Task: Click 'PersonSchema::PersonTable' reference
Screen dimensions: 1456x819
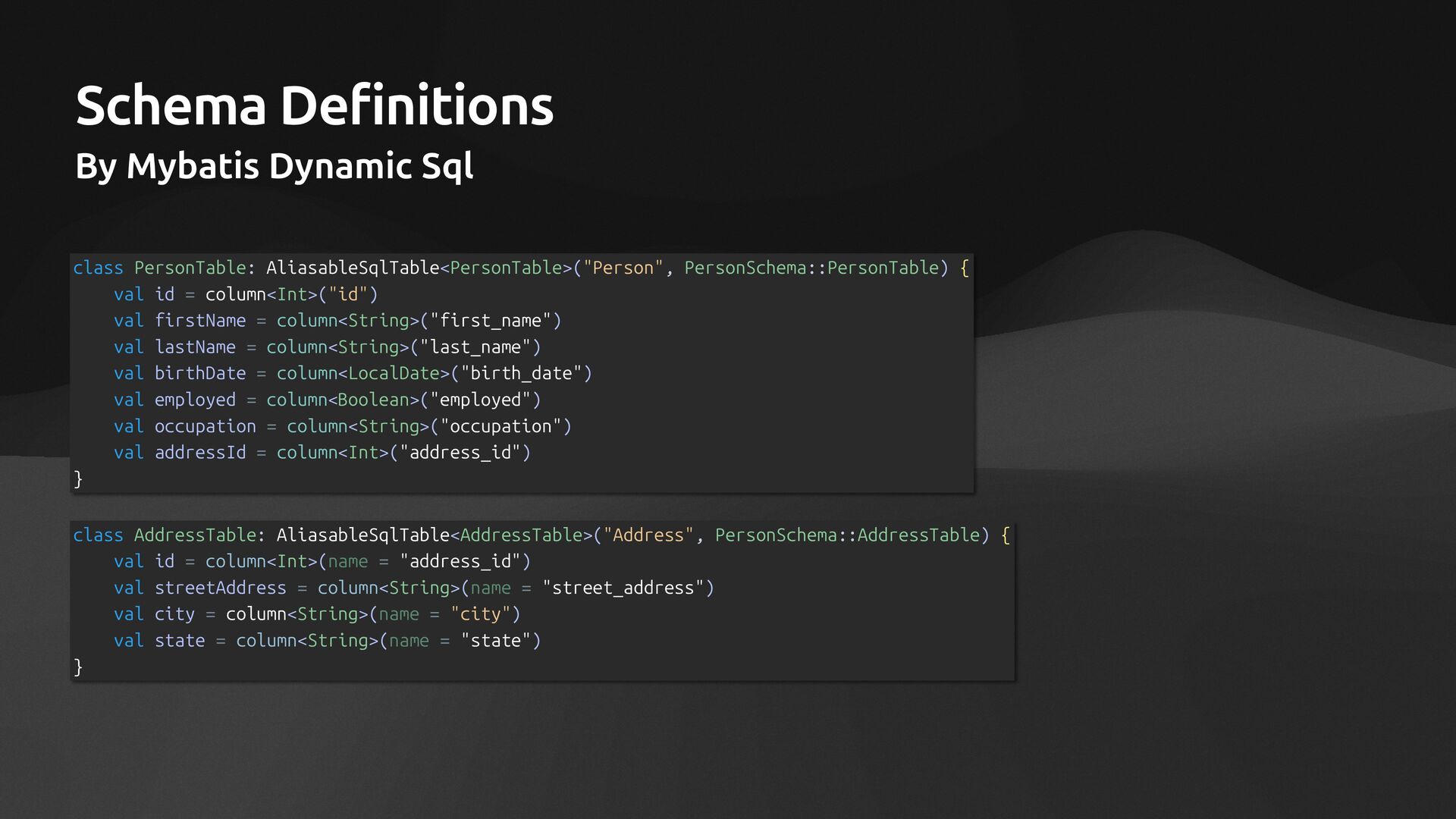Action: (811, 268)
